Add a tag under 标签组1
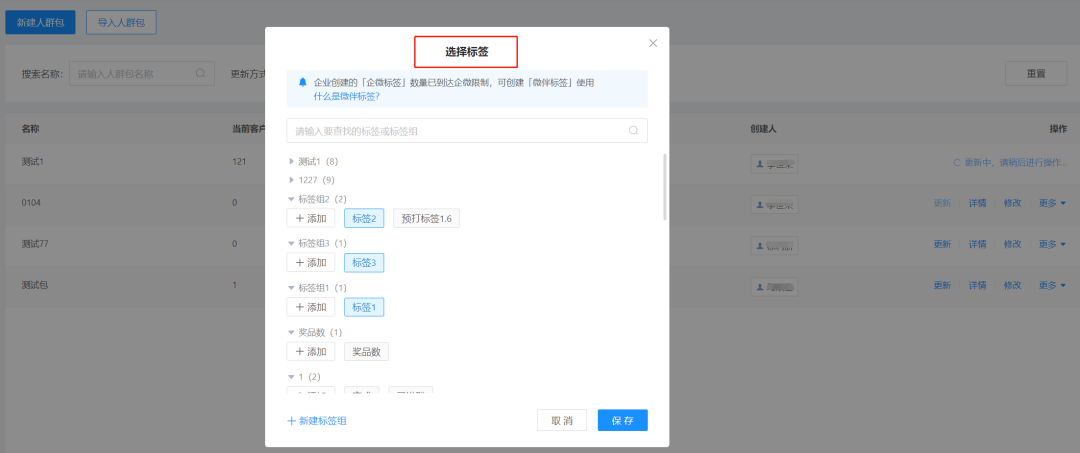1080x453 pixels. 311,307
